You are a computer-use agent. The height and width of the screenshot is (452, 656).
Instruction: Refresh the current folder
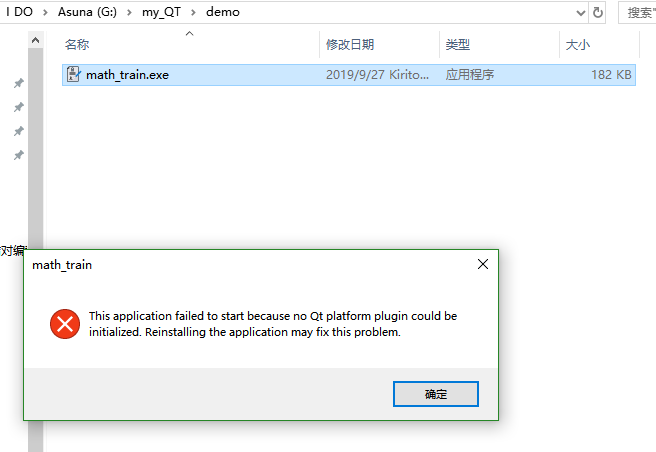pyautogui.click(x=598, y=13)
